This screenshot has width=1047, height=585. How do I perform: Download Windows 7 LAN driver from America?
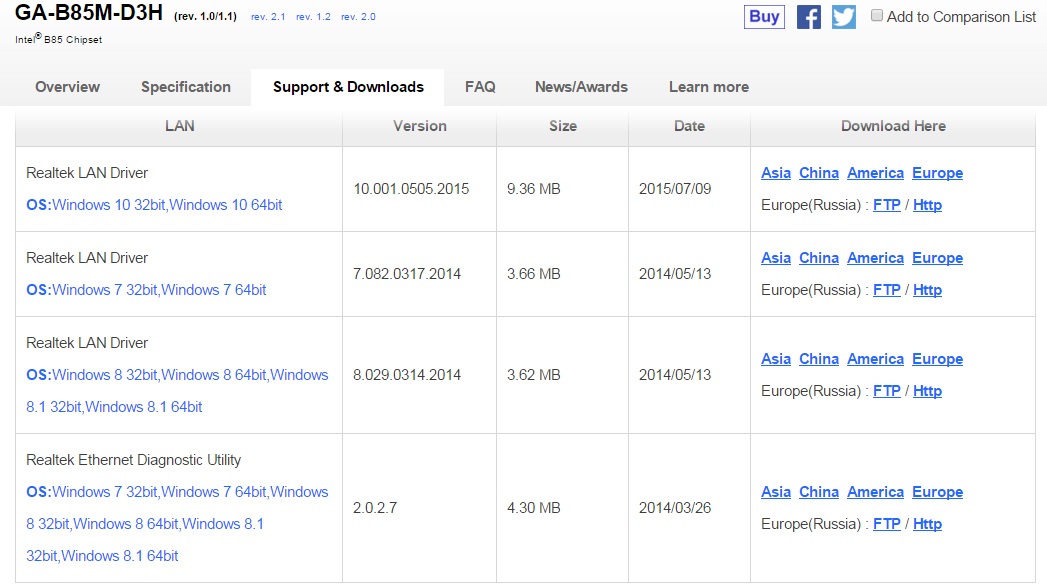pyautogui.click(x=875, y=258)
